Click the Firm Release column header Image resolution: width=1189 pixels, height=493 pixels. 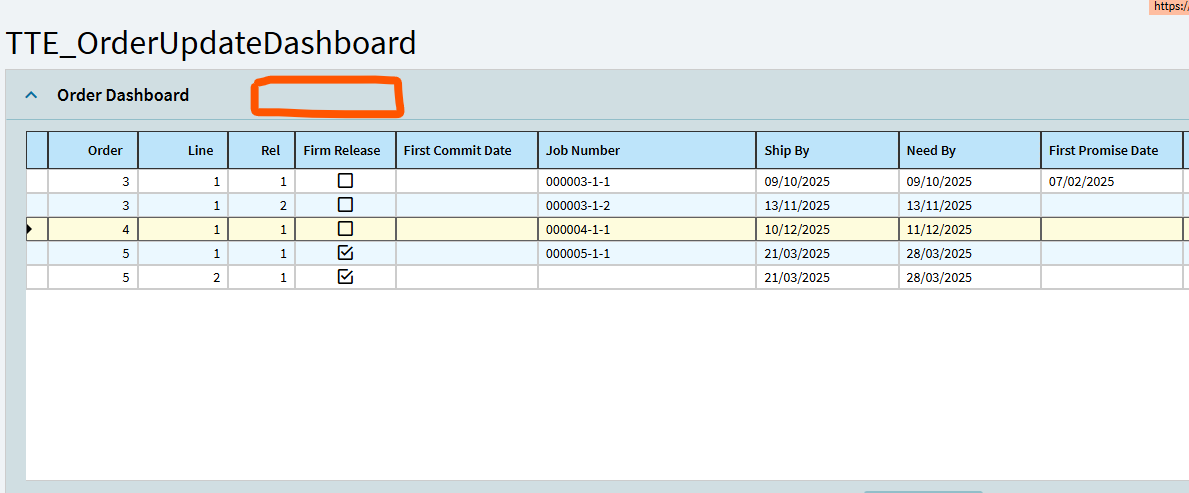[346, 150]
